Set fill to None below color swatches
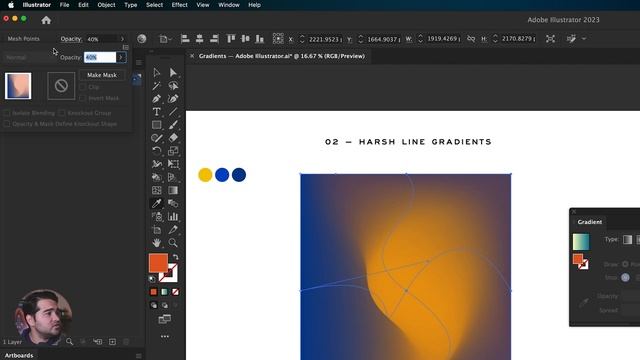 [x=176, y=292]
